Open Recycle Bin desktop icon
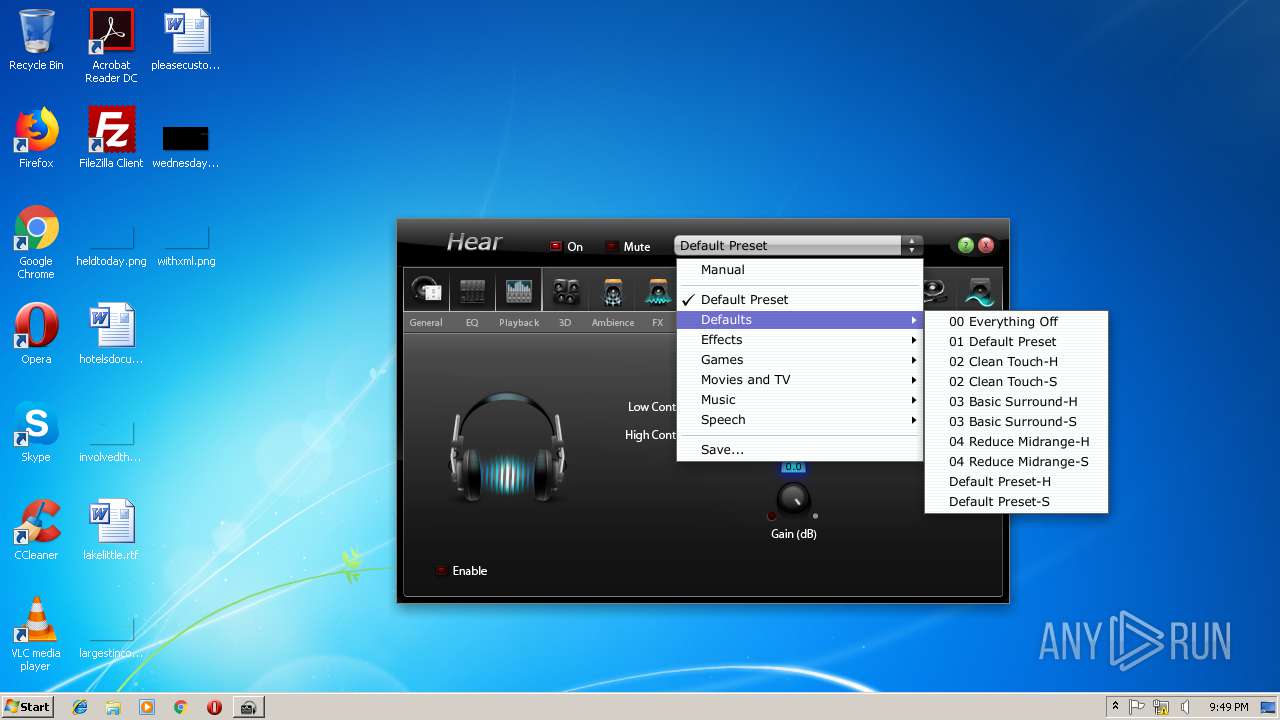 pos(36,40)
